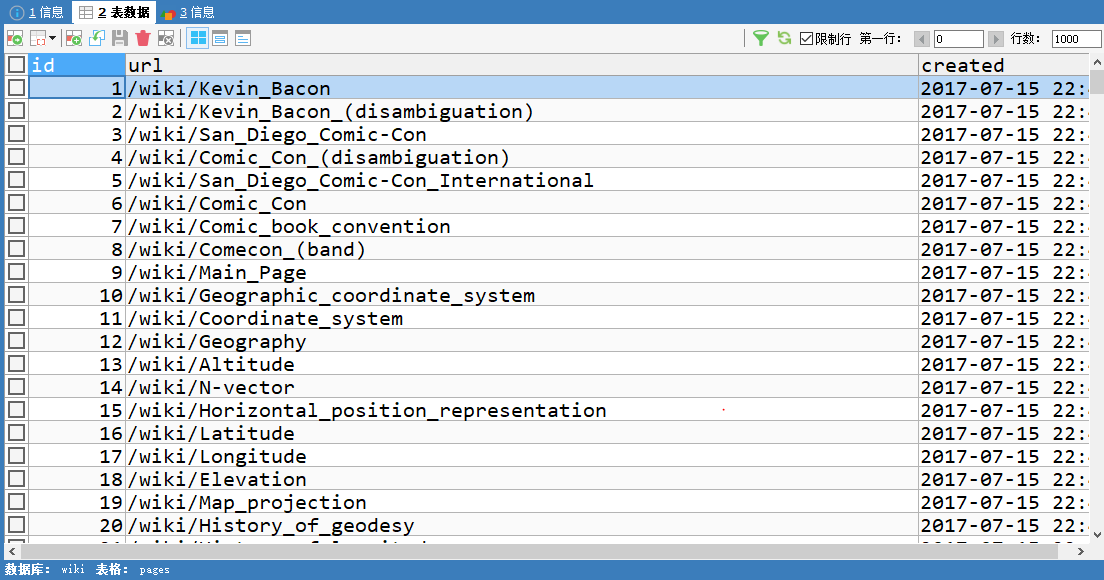
Task: Check the box for row id 1
Action: pos(16,88)
